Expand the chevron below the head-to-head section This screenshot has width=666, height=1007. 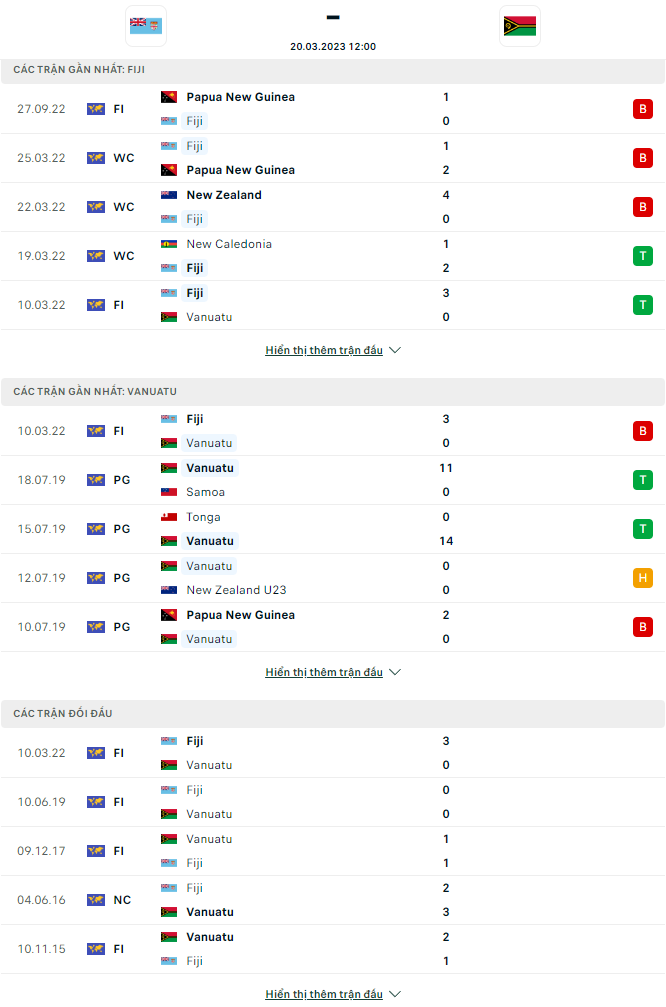click(x=395, y=993)
